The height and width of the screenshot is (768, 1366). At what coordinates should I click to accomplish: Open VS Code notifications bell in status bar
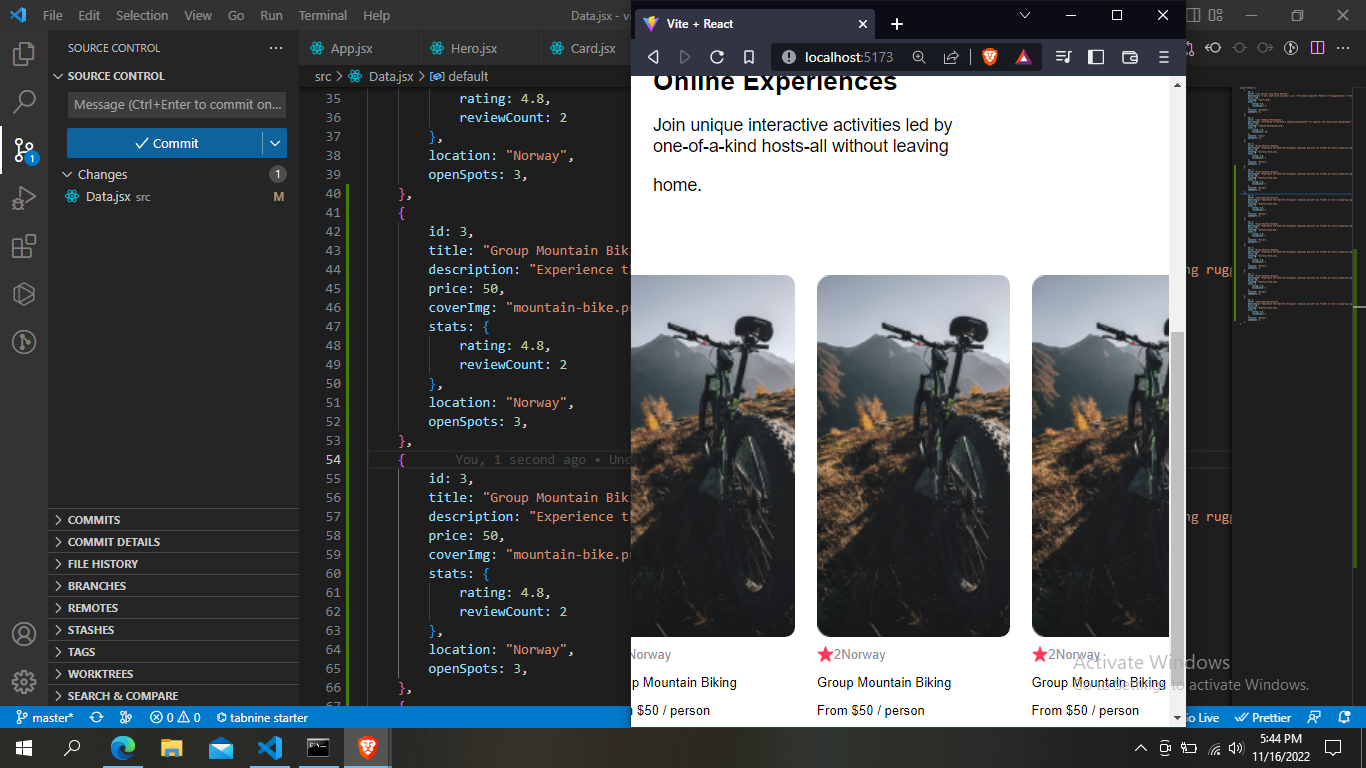pos(1342,717)
